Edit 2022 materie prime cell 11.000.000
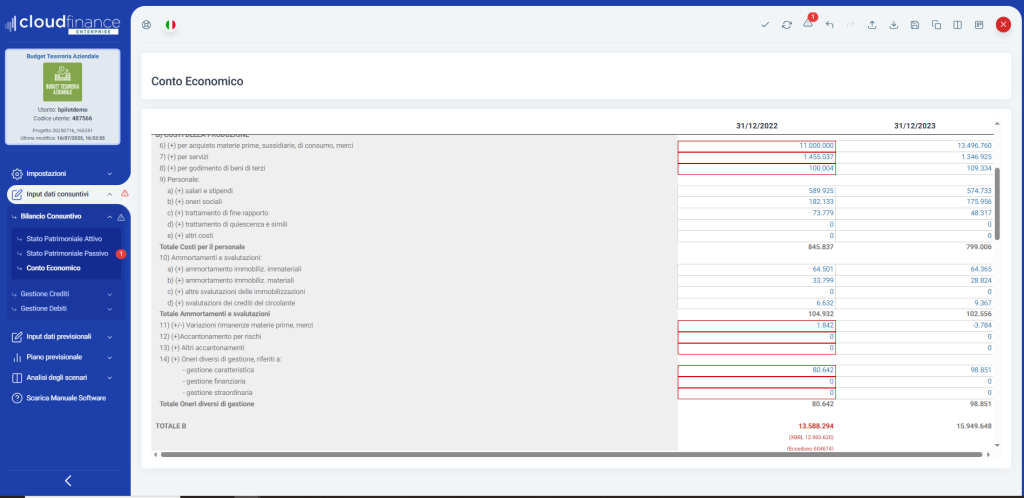The height and width of the screenshot is (498, 1024). [x=756, y=146]
